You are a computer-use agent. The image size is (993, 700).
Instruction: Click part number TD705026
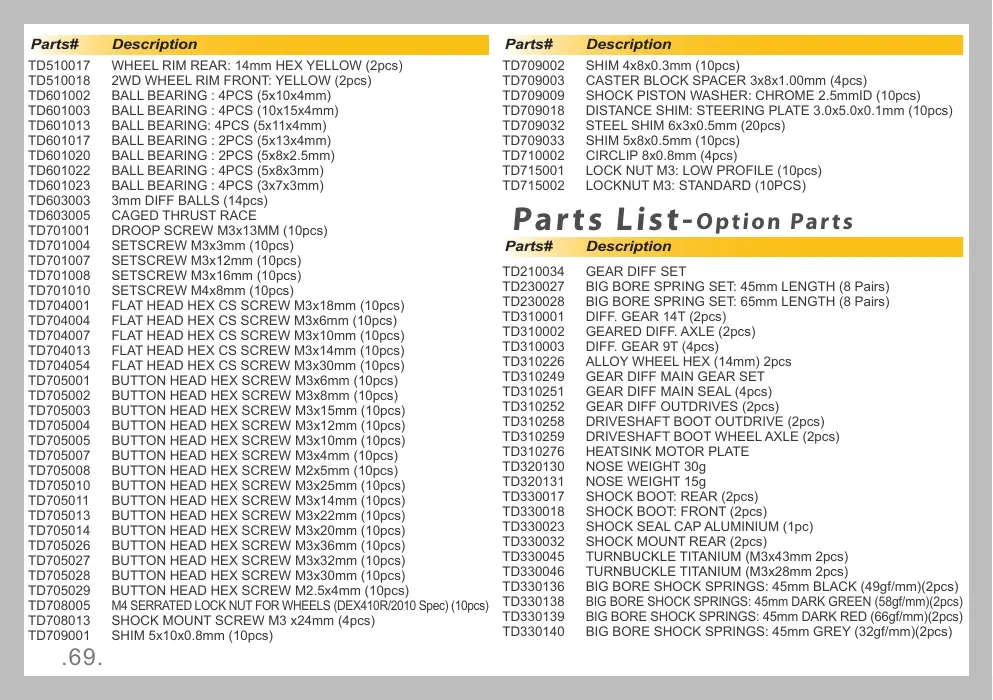click(59, 545)
